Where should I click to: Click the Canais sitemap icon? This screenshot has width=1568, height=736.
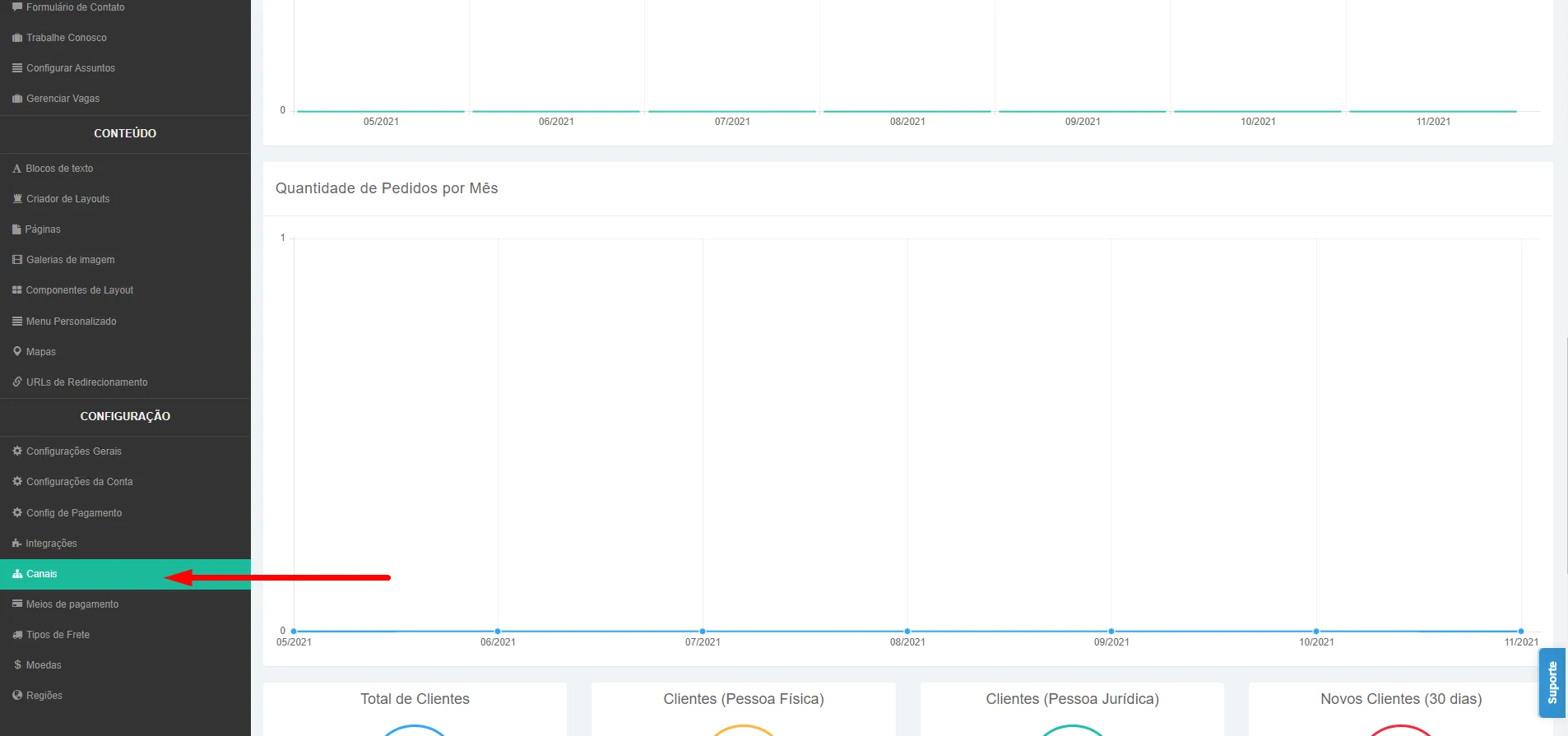17,574
